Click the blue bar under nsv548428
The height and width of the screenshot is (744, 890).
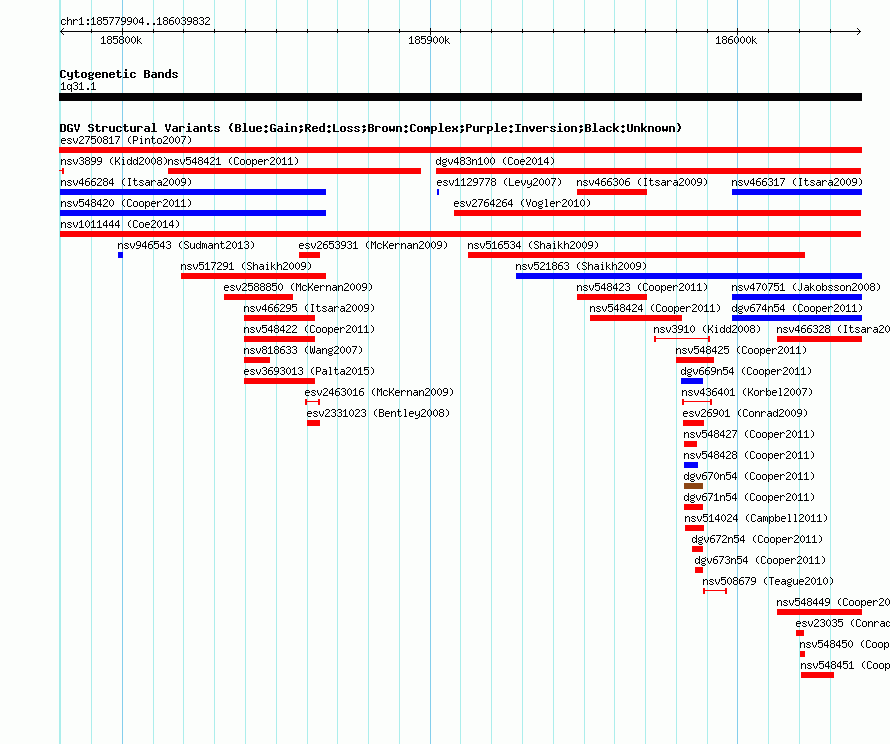point(691,465)
